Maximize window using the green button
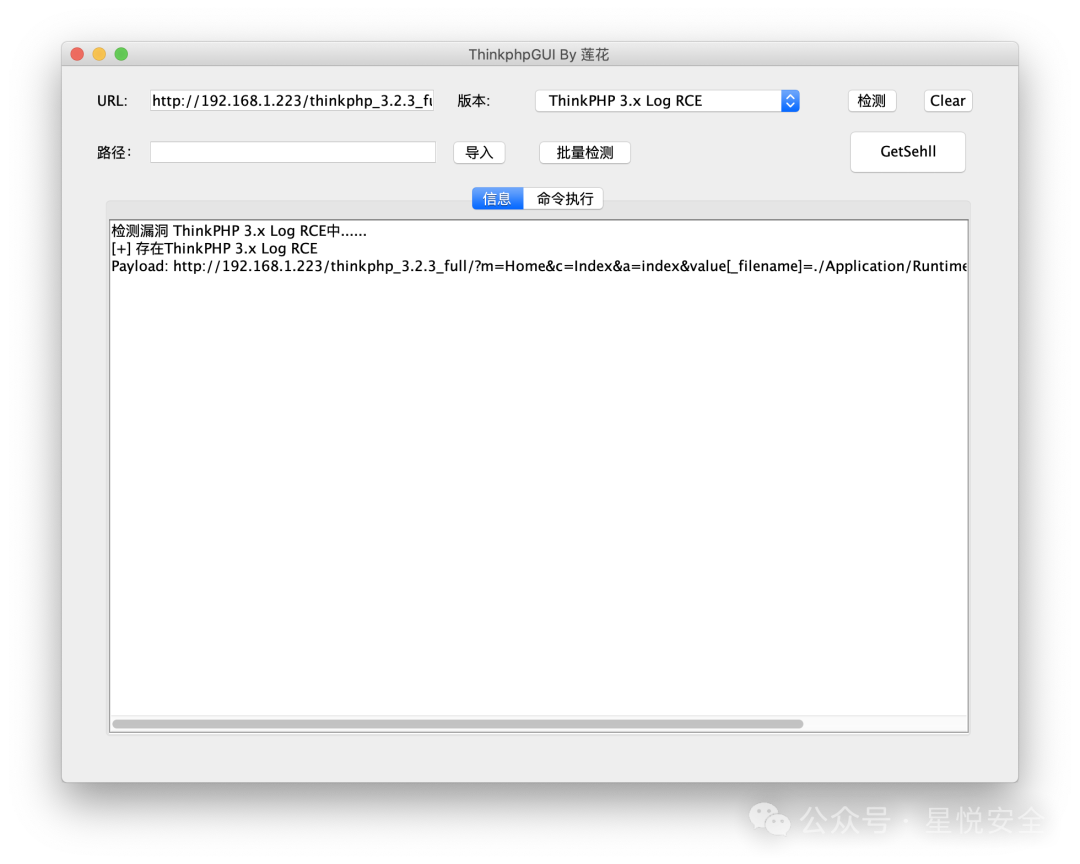 pyautogui.click(x=121, y=54)
